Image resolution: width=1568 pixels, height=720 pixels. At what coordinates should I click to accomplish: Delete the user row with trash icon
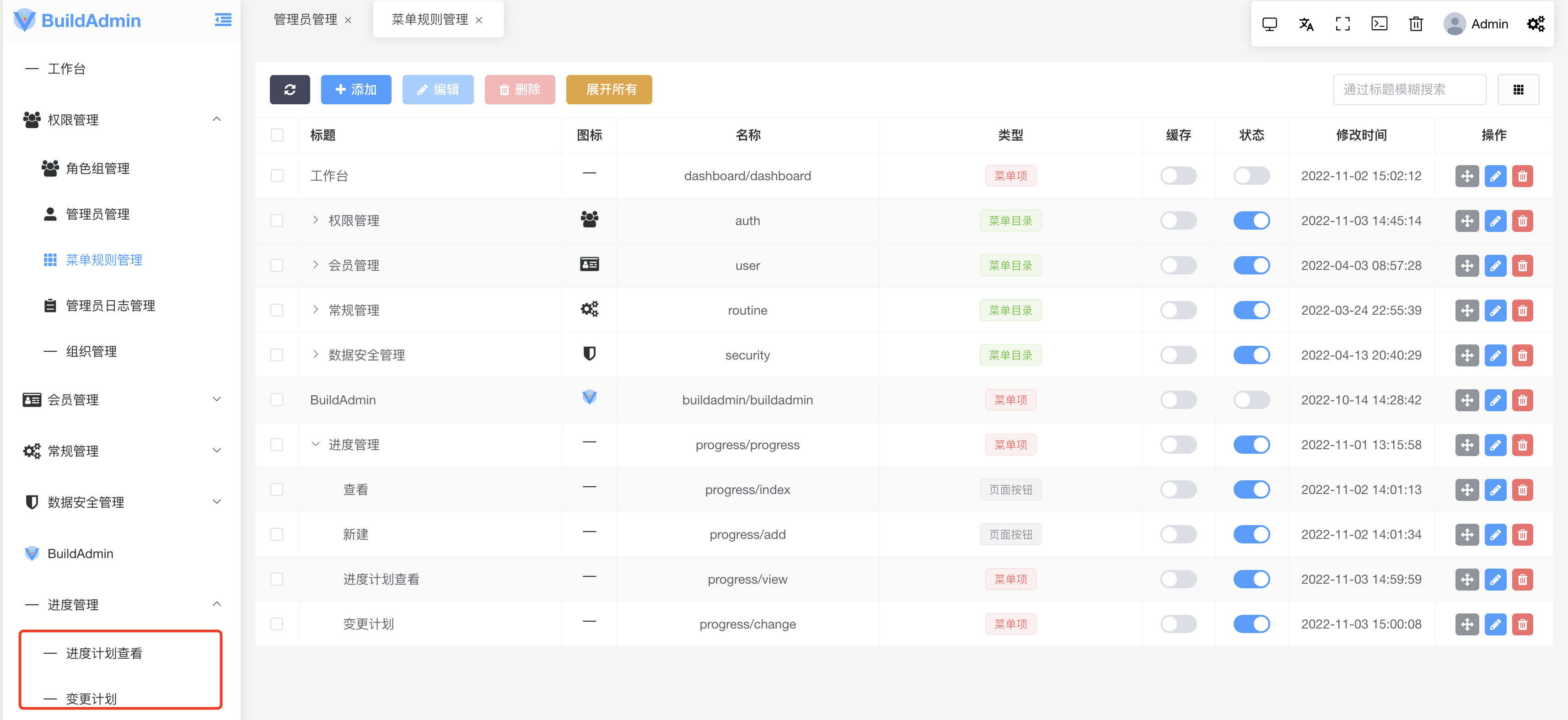(1522, 265)
